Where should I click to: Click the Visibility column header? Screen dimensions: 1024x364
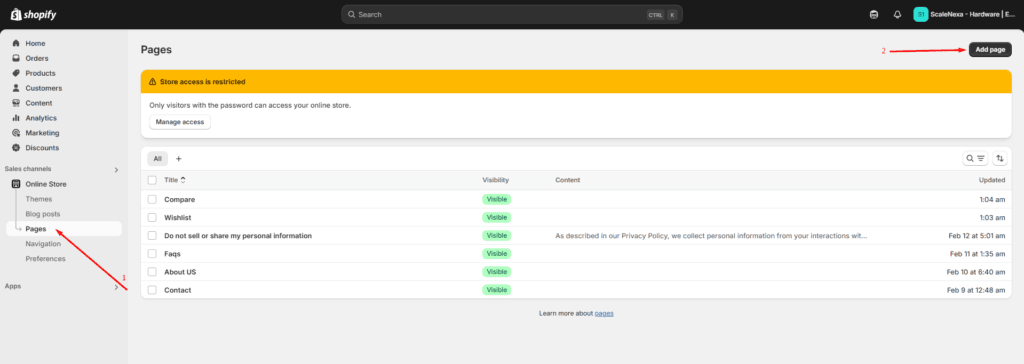[x=496, y=180]
